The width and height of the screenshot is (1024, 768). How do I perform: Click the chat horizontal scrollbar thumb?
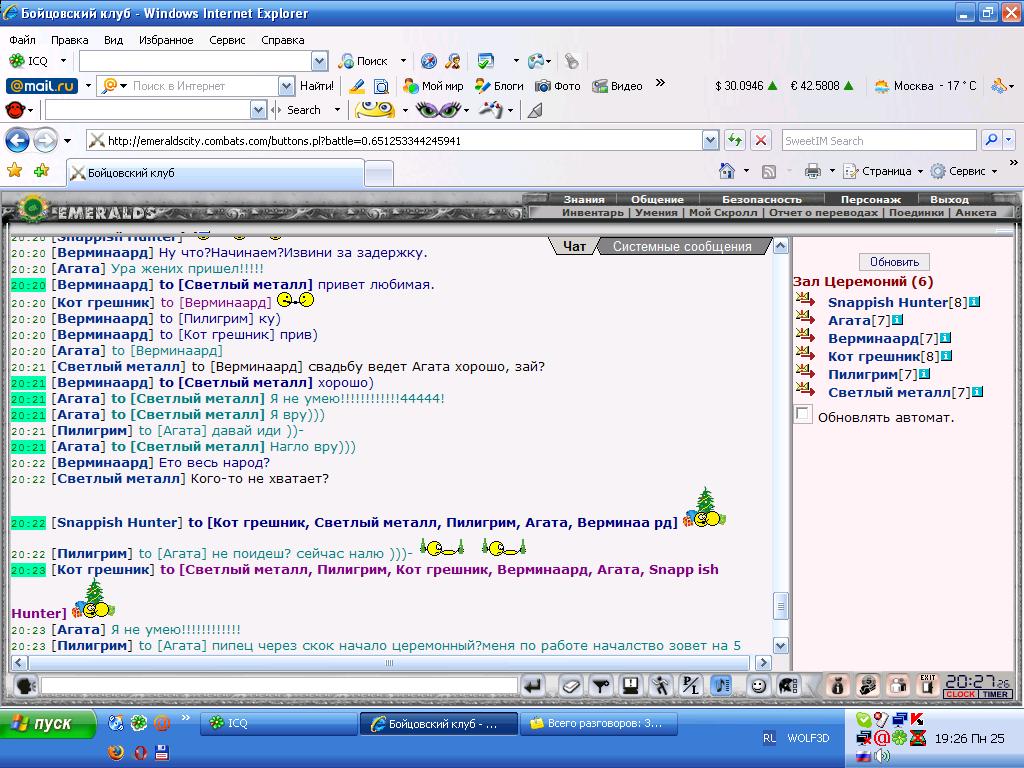point(389,662)
